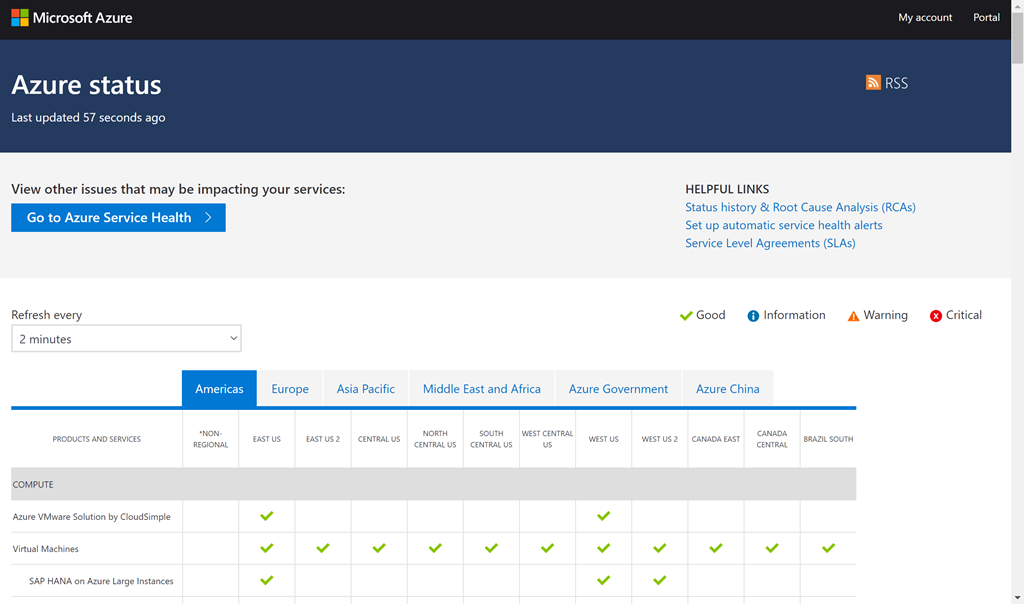Click the Microsoft Azure logo
This screenshot has width=1024, height=604.
click(x=71, y=18)
